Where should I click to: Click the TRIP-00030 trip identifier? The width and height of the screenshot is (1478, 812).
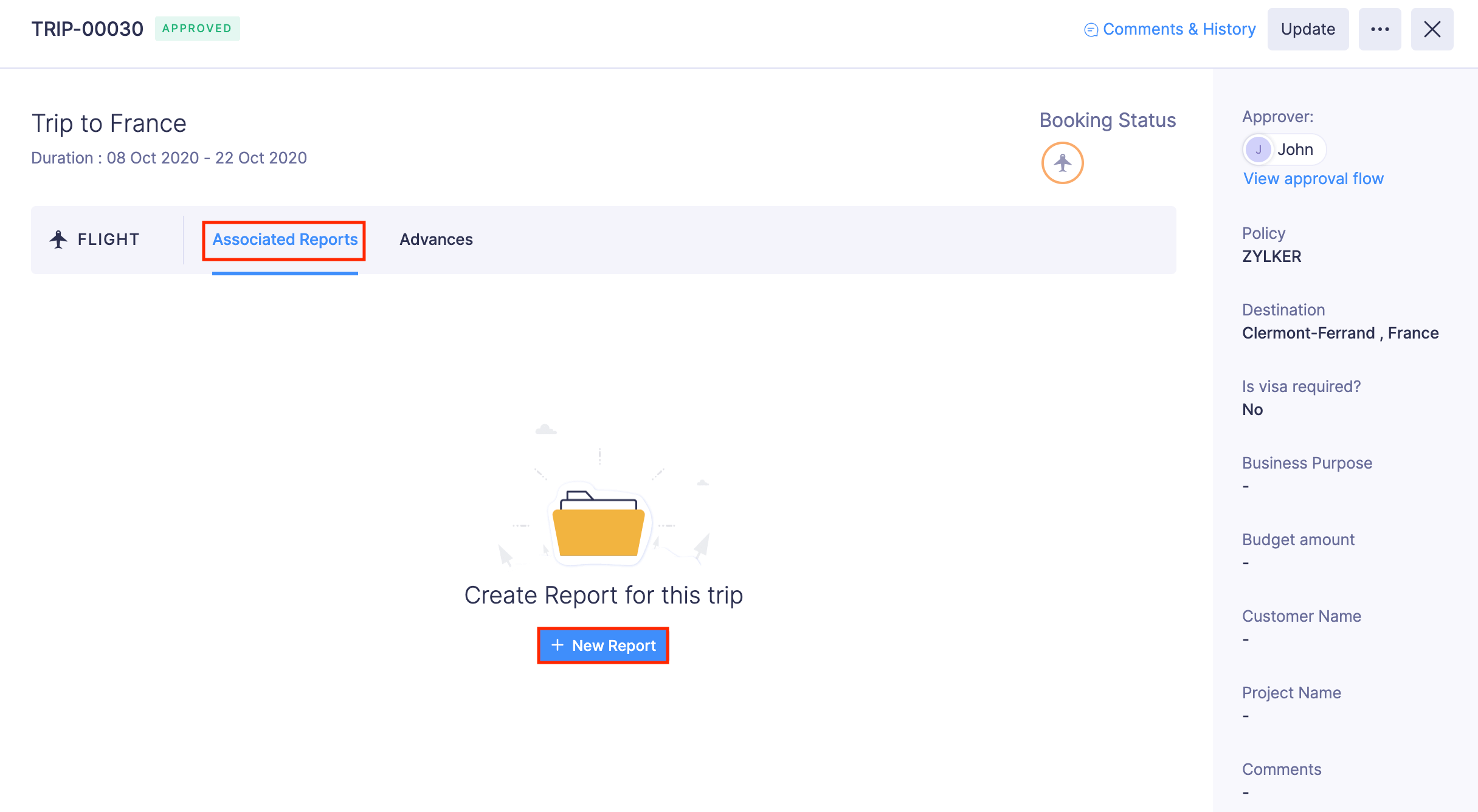(87, 28)
